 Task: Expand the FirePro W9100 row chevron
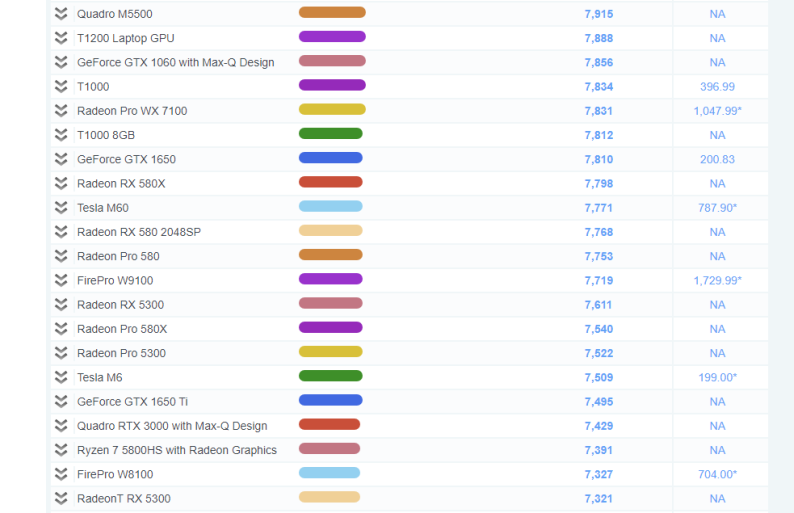pos(61,281)
